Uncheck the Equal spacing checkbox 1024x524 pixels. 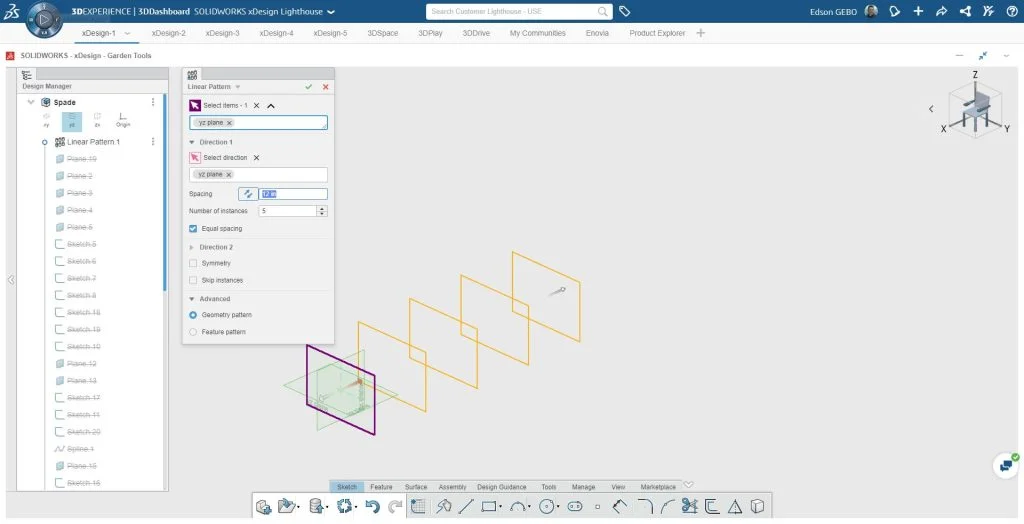pos(194,229)
